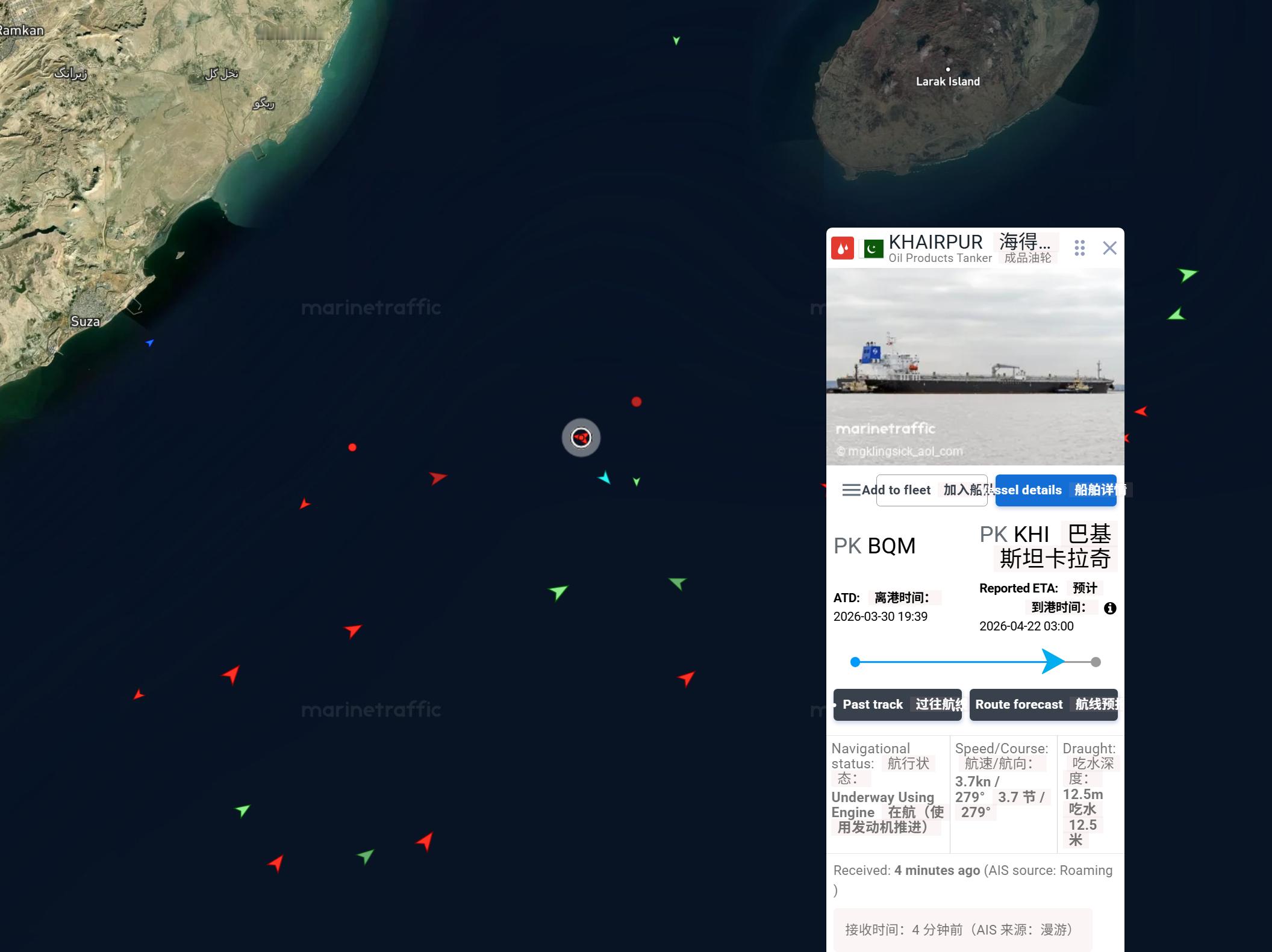Click the ETA info circle icon
Image resolution: width=1272 pixels, height=952 pixels.
coord(1110,608)
